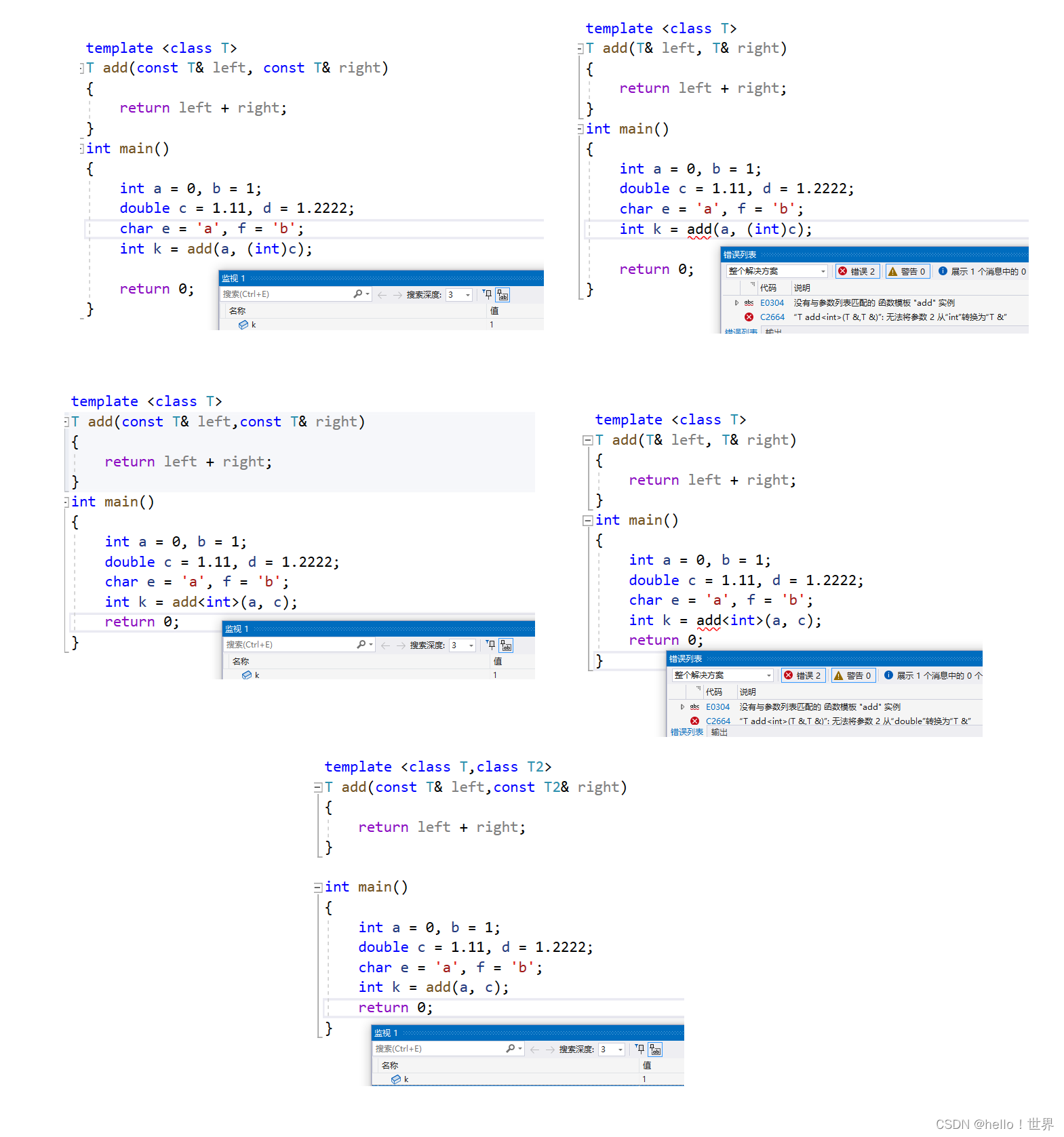Open E0304 code link in 'int' conversion Error List

(x=772, y=303)
